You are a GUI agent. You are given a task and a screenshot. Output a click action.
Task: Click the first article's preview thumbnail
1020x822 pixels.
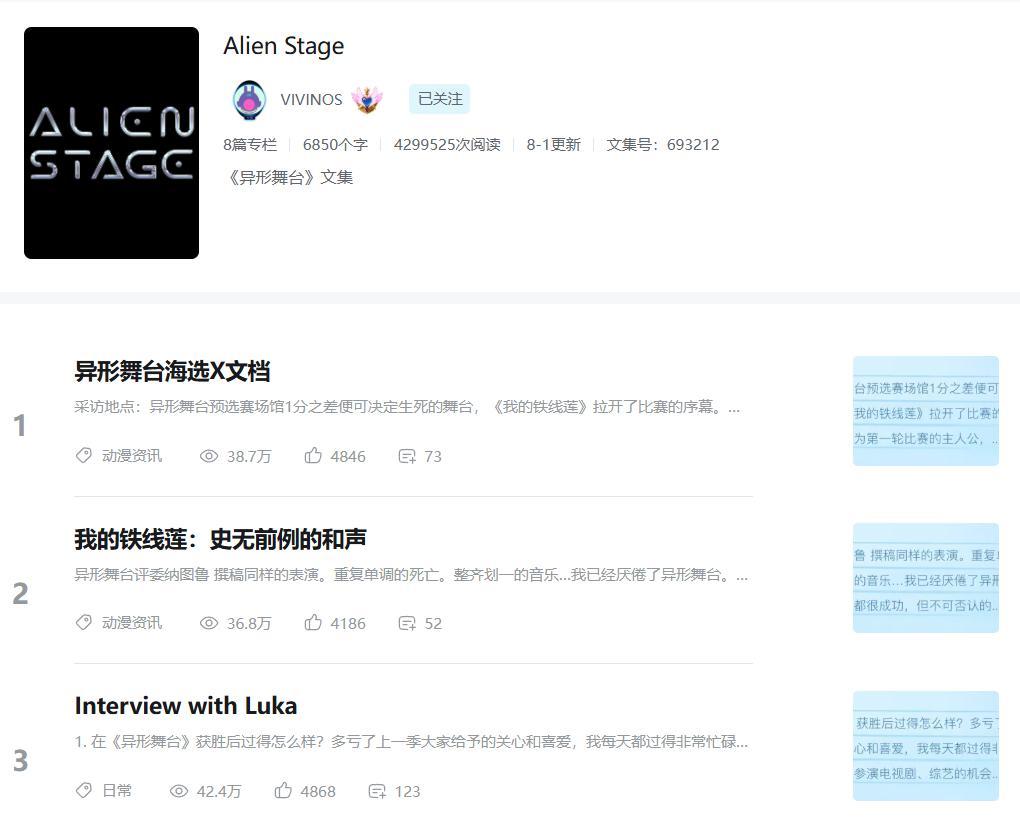(925, 411)
